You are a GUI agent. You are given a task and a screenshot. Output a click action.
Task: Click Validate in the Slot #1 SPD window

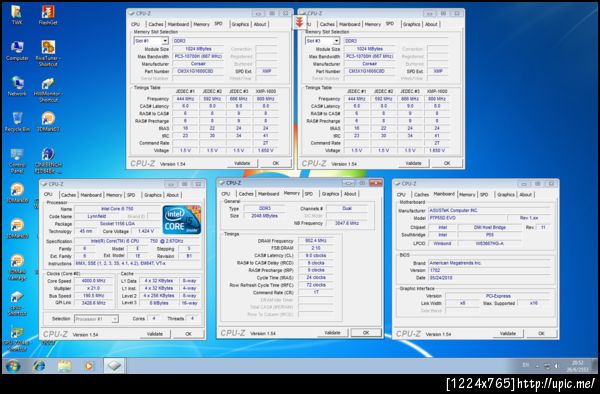242,163
